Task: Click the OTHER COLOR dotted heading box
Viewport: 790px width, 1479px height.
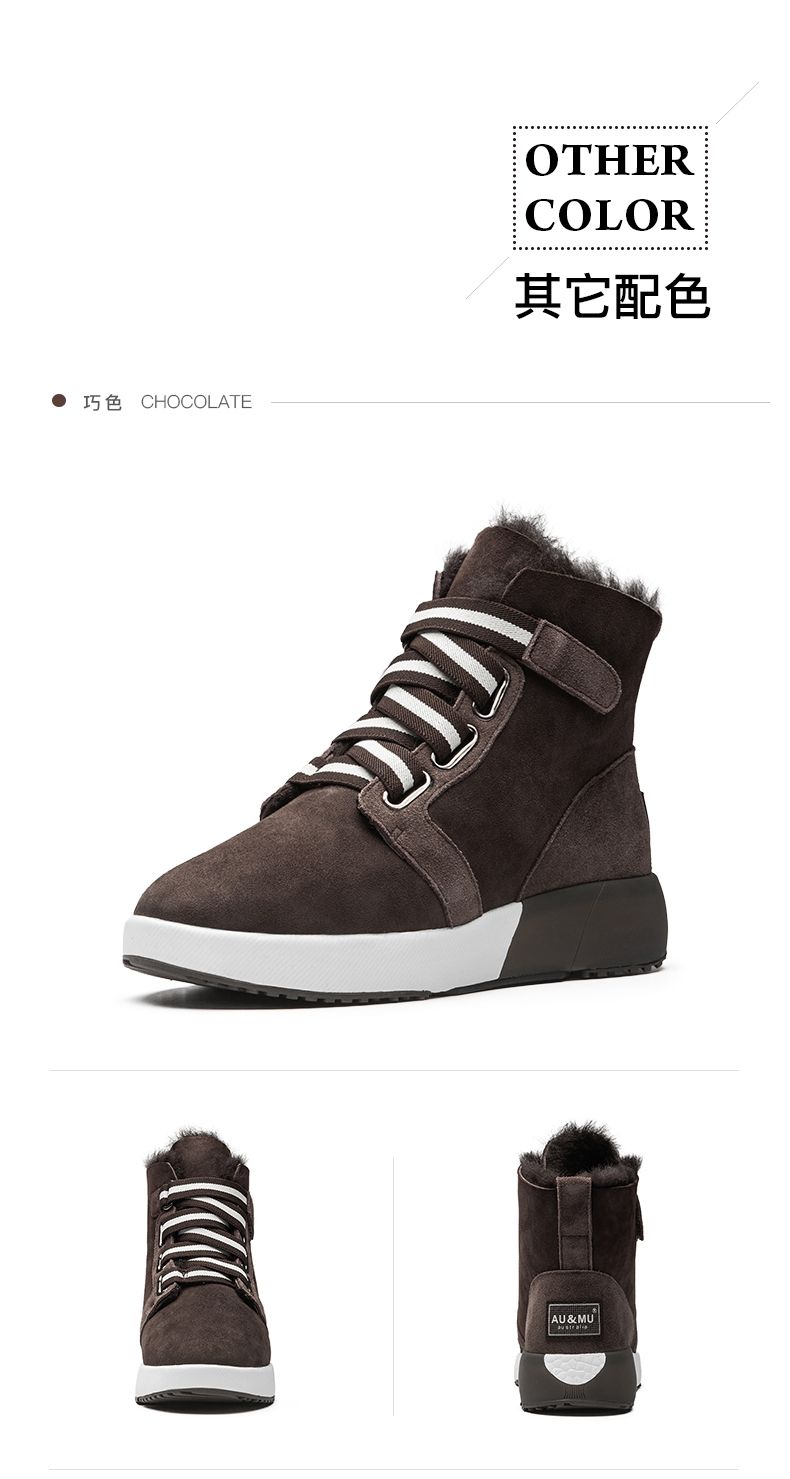Action: click(x=610, y=188)
